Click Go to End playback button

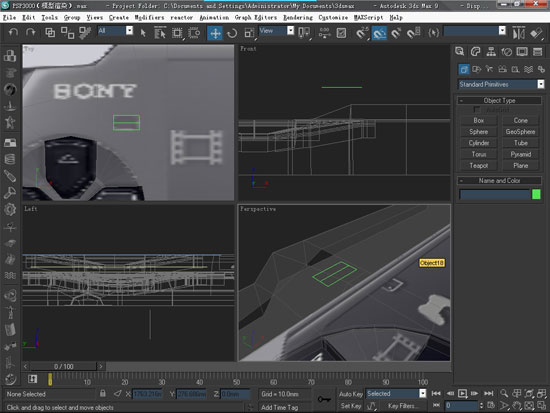click(x=489, y=393)
